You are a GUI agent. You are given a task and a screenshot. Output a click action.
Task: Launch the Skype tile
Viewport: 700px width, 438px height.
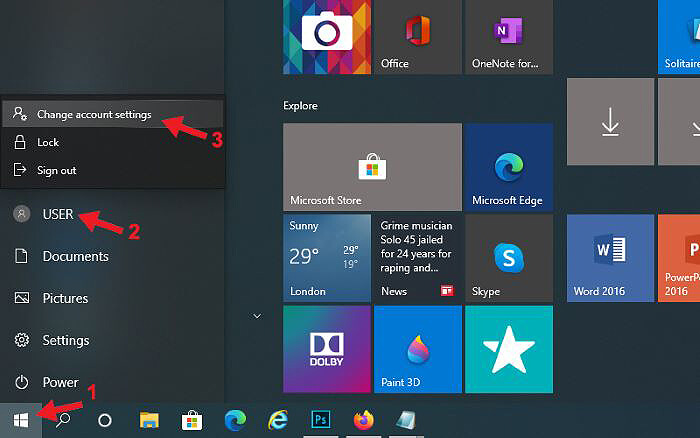click(x=509, y=258)
